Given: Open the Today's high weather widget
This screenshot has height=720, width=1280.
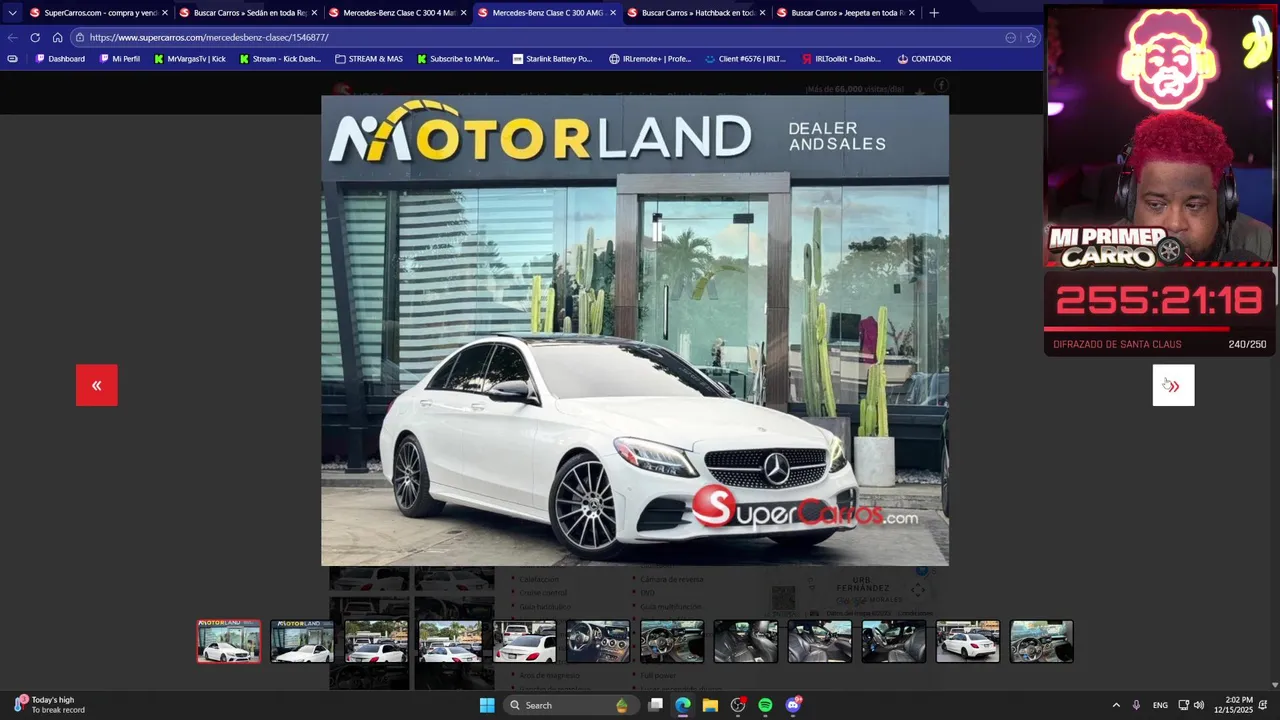Looking at the screenshot, I should tap(50, 705).
